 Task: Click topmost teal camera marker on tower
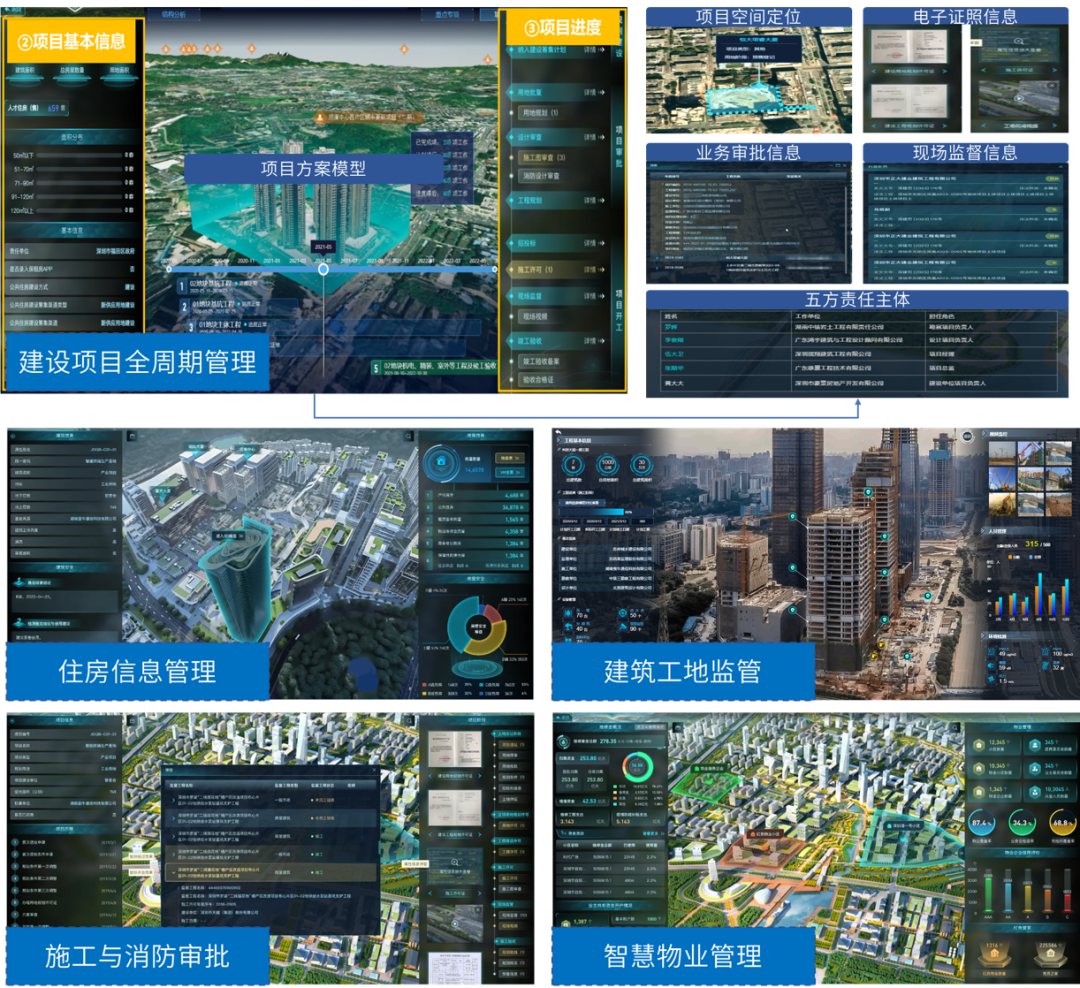pos(869,492)
